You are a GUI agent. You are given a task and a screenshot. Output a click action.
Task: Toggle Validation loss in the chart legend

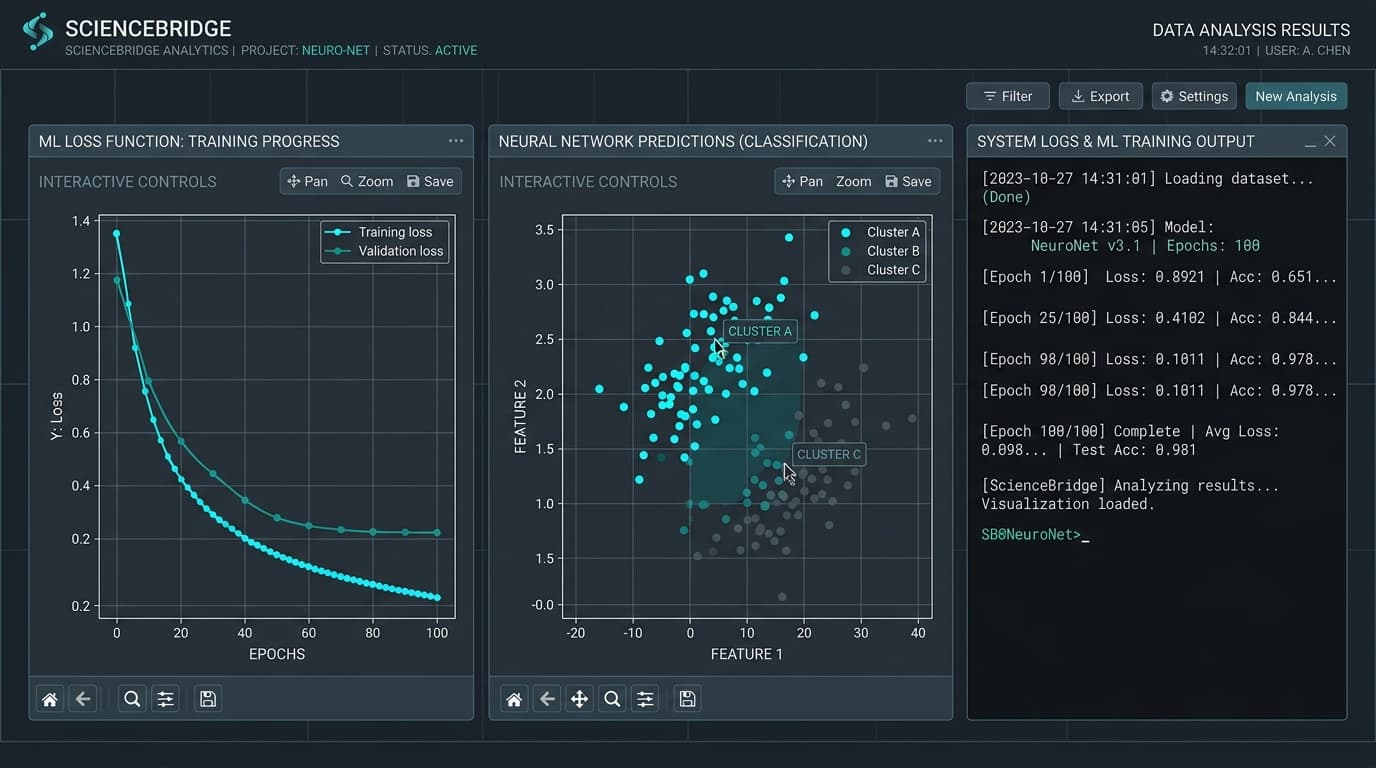point(385,251)
